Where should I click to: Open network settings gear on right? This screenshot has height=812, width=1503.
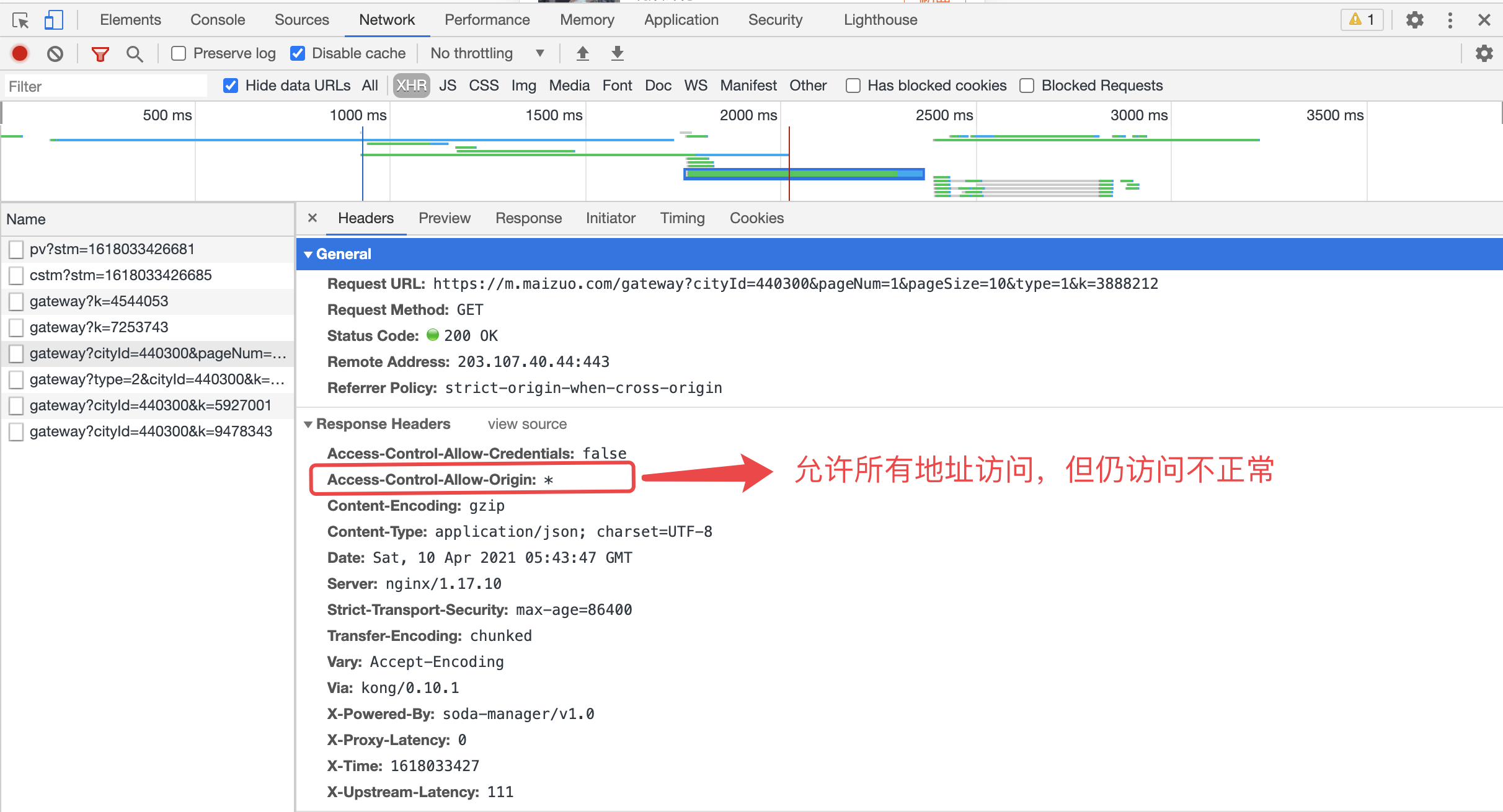(x=1484, y=54)
